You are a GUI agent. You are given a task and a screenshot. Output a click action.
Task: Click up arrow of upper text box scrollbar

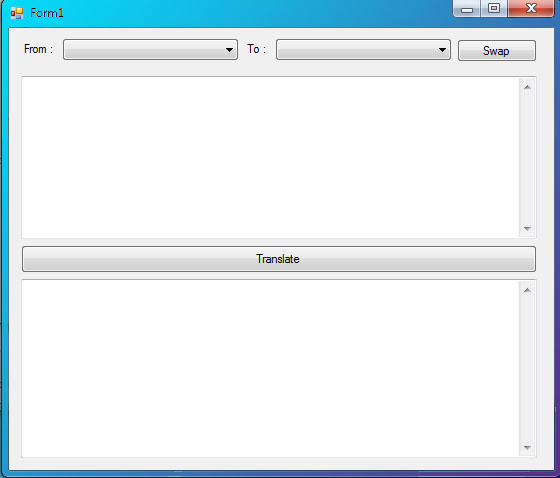click(x=527, y=87)
